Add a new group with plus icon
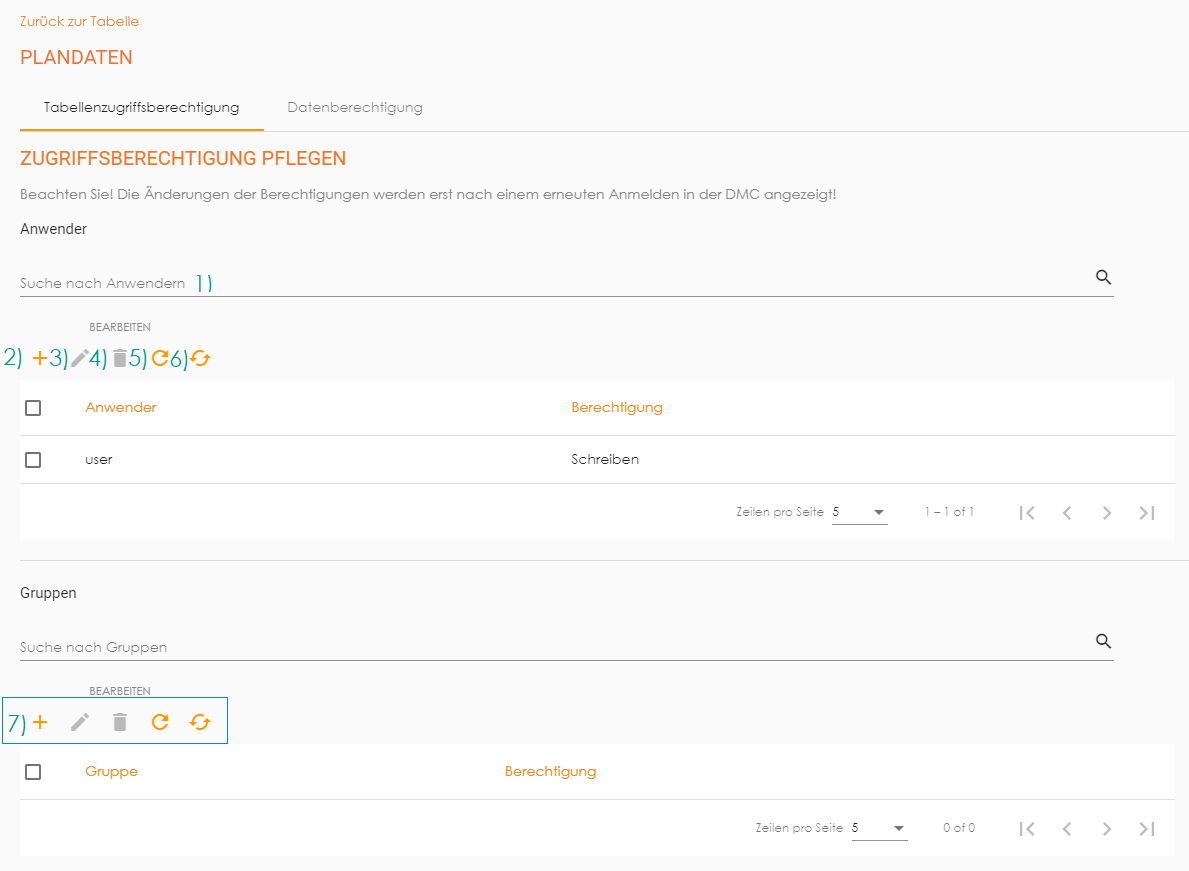The height and width of the screenshot is (871, 1189). click(x=40, y=722)
